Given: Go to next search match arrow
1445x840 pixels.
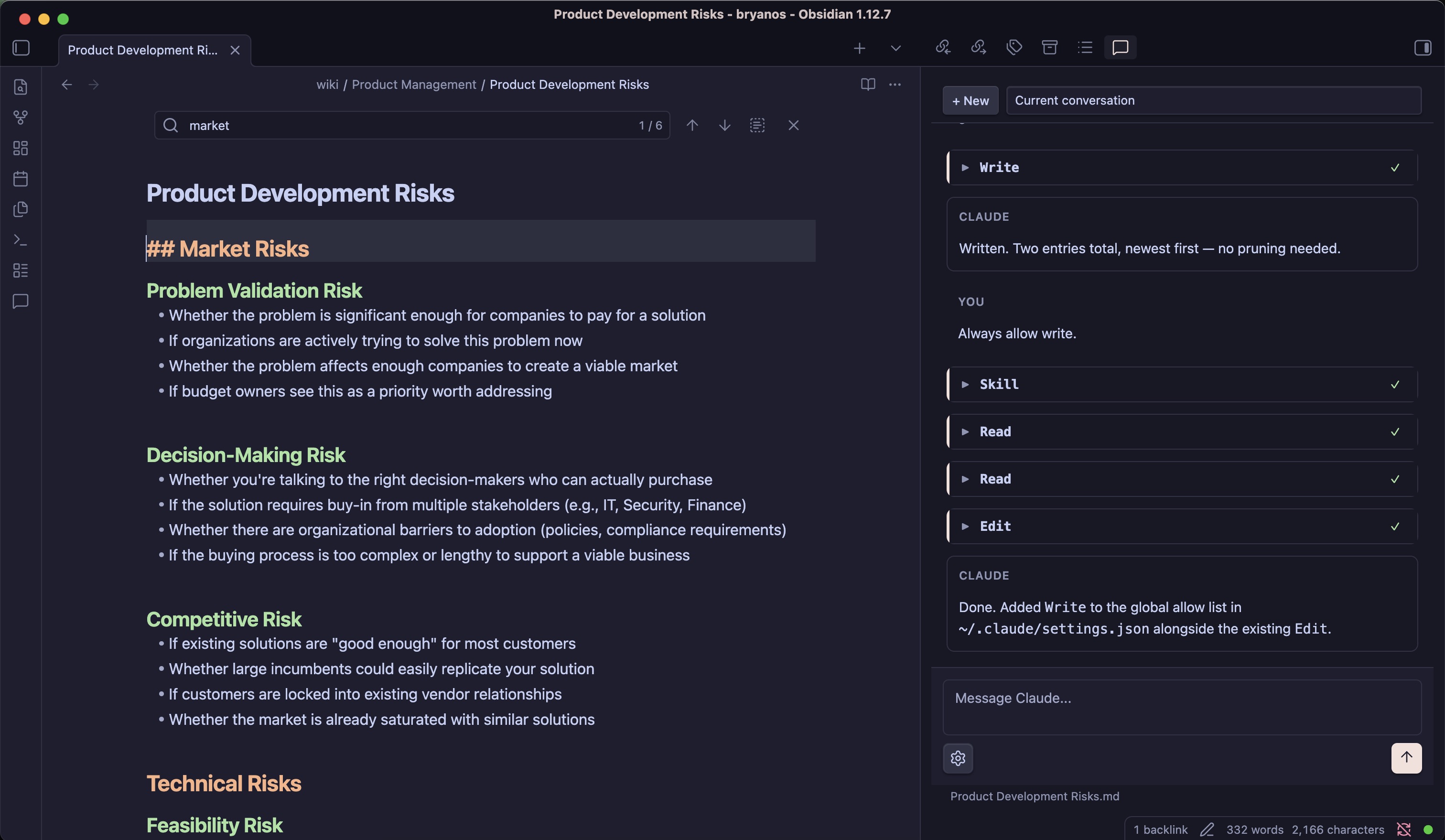Looking at the screenshot, I should click(725, 125).
